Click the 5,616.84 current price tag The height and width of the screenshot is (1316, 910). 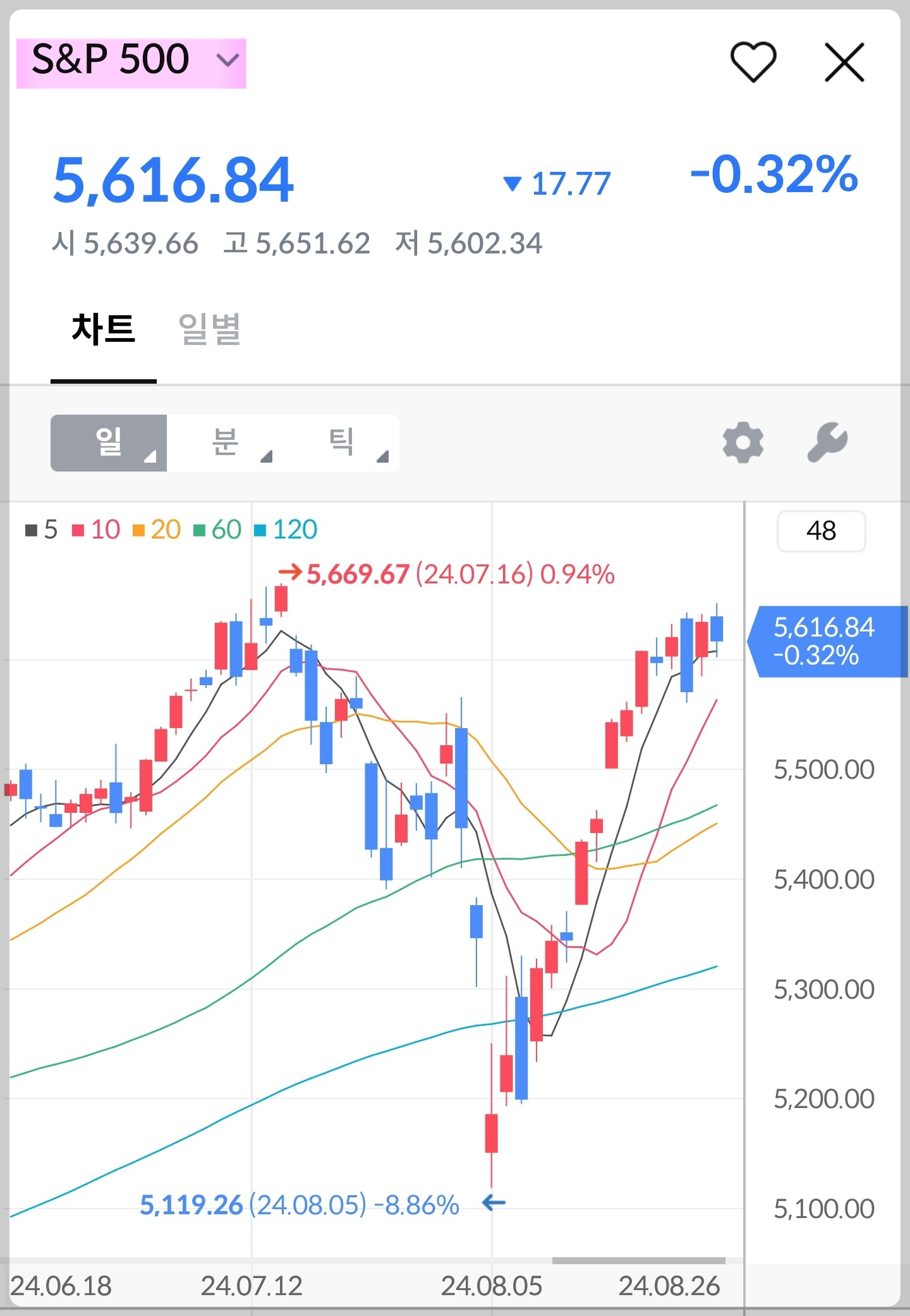coord(827,642)
